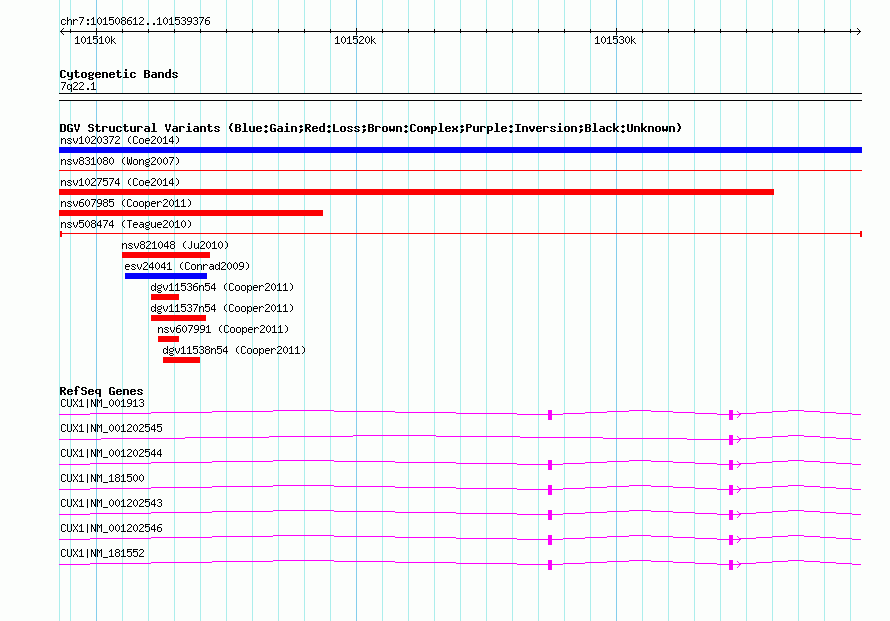890x621 pixels.
Task: Click the nsv1020372 (Coe2014) blue gain bar
Action: coord(460,150)
